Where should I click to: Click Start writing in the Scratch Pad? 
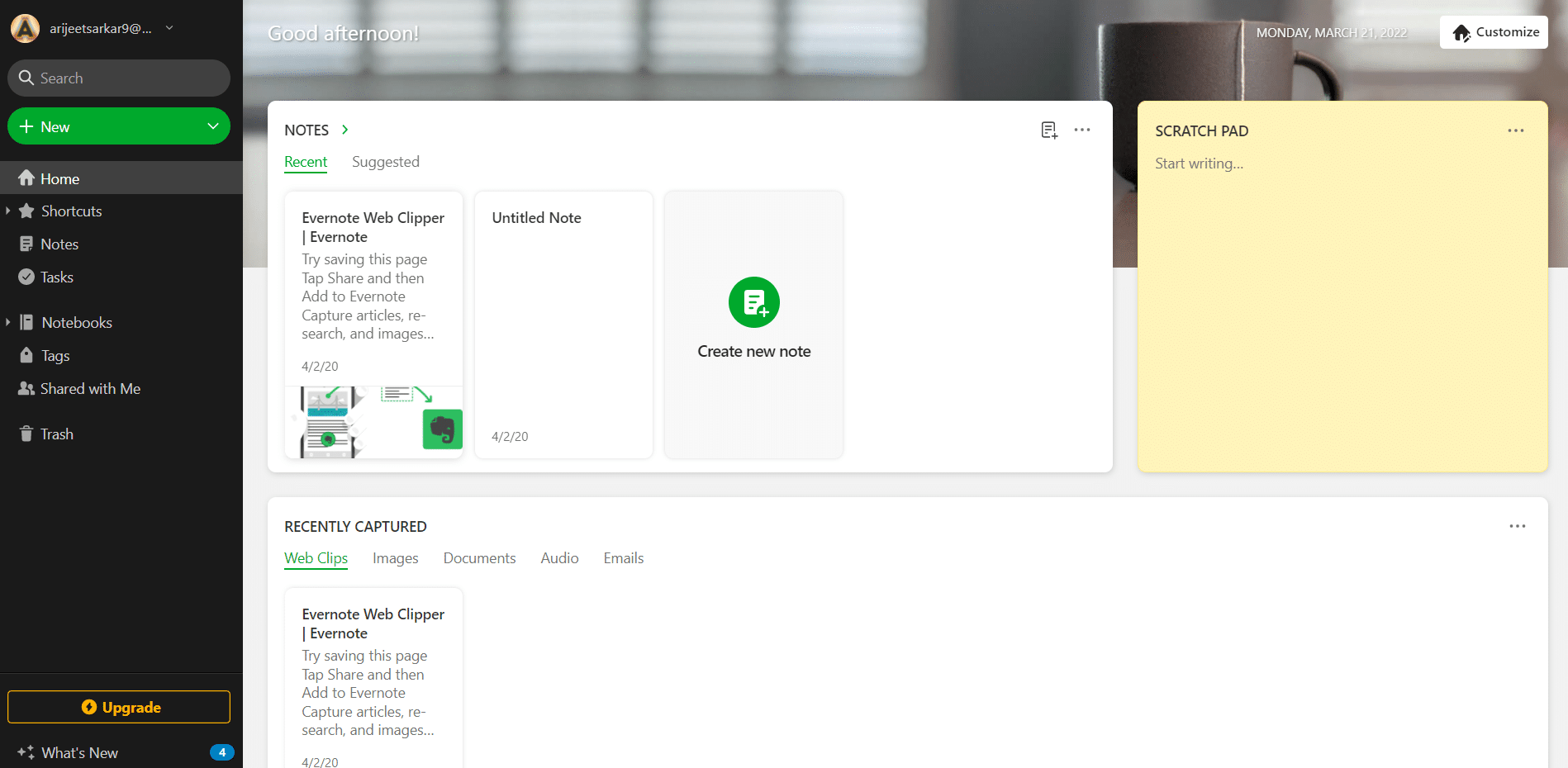tap(1199, 164)
